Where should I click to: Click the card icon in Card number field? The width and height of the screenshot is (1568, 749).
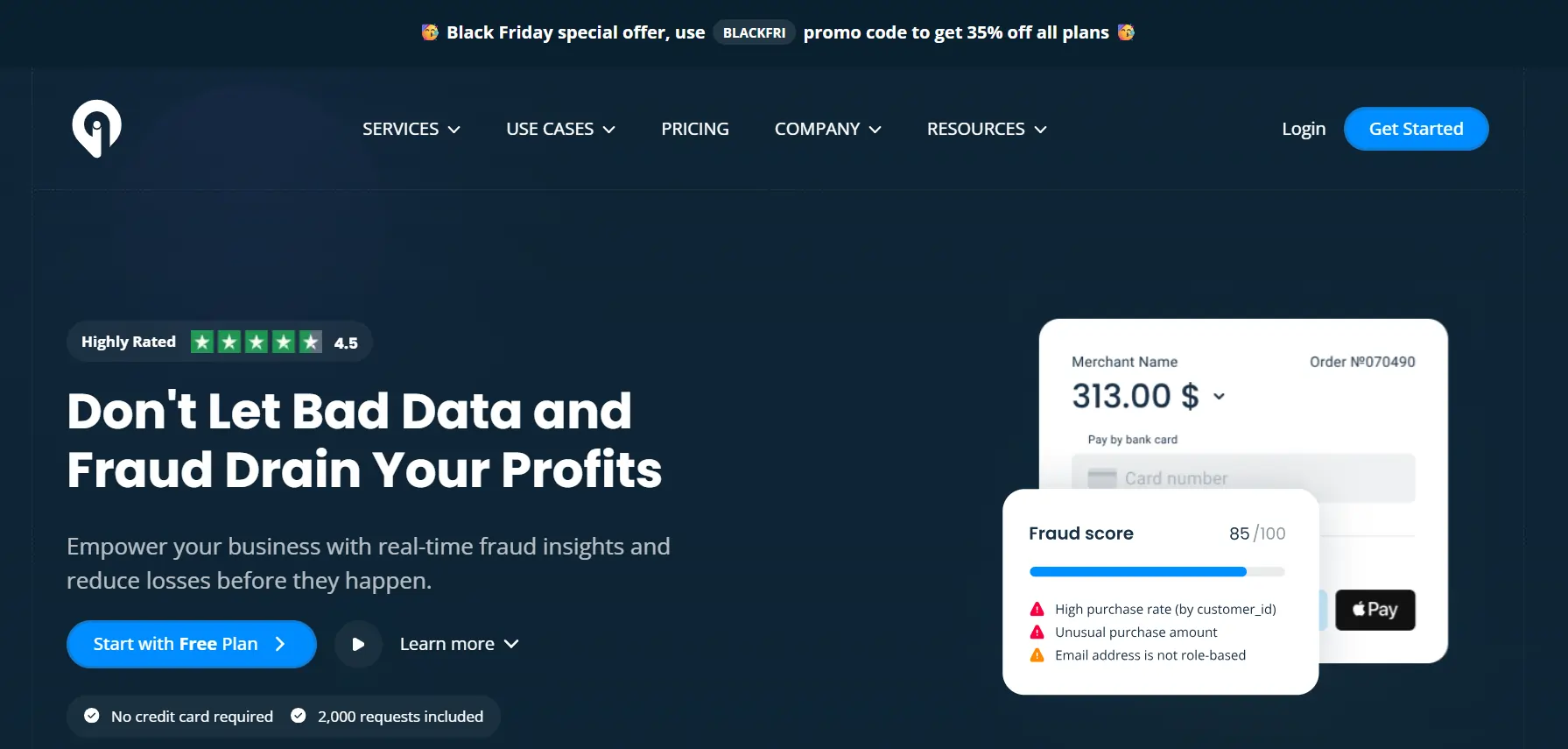(x=1101, y=478)
